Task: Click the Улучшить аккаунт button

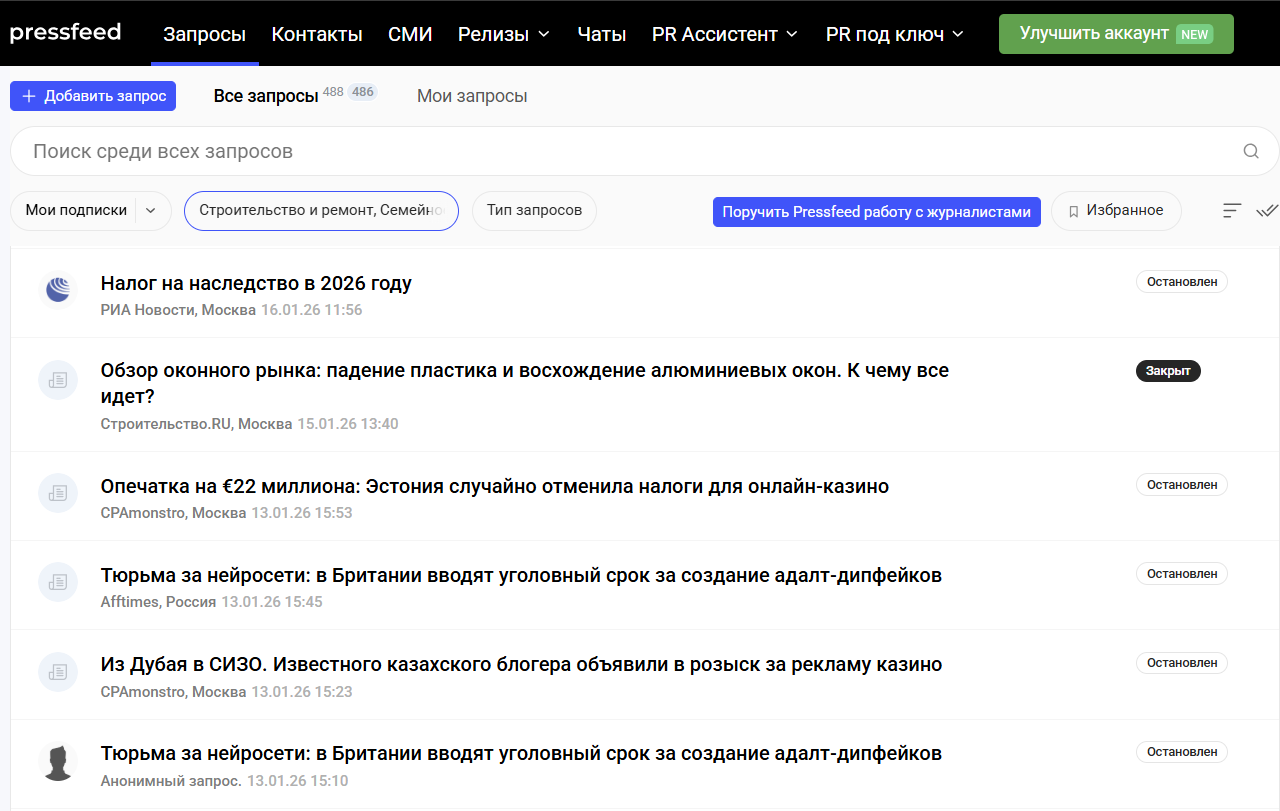Action: pos(1115,34)
